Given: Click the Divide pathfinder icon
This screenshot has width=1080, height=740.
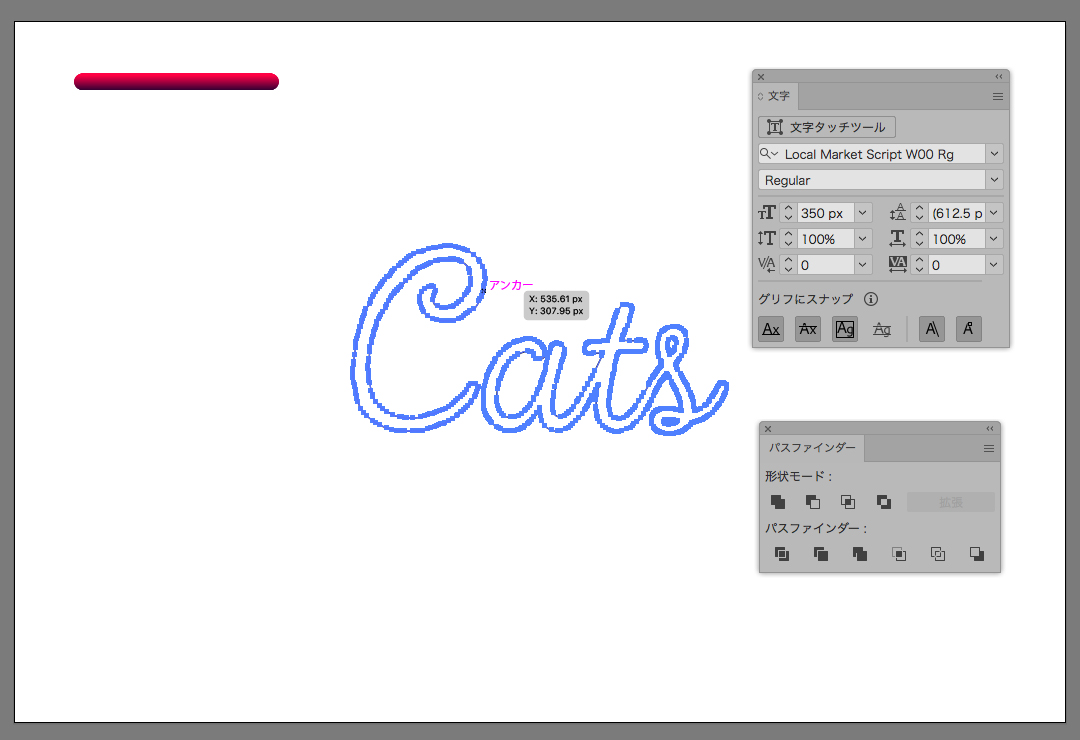Looking at the screenshot, I should 782,554.
